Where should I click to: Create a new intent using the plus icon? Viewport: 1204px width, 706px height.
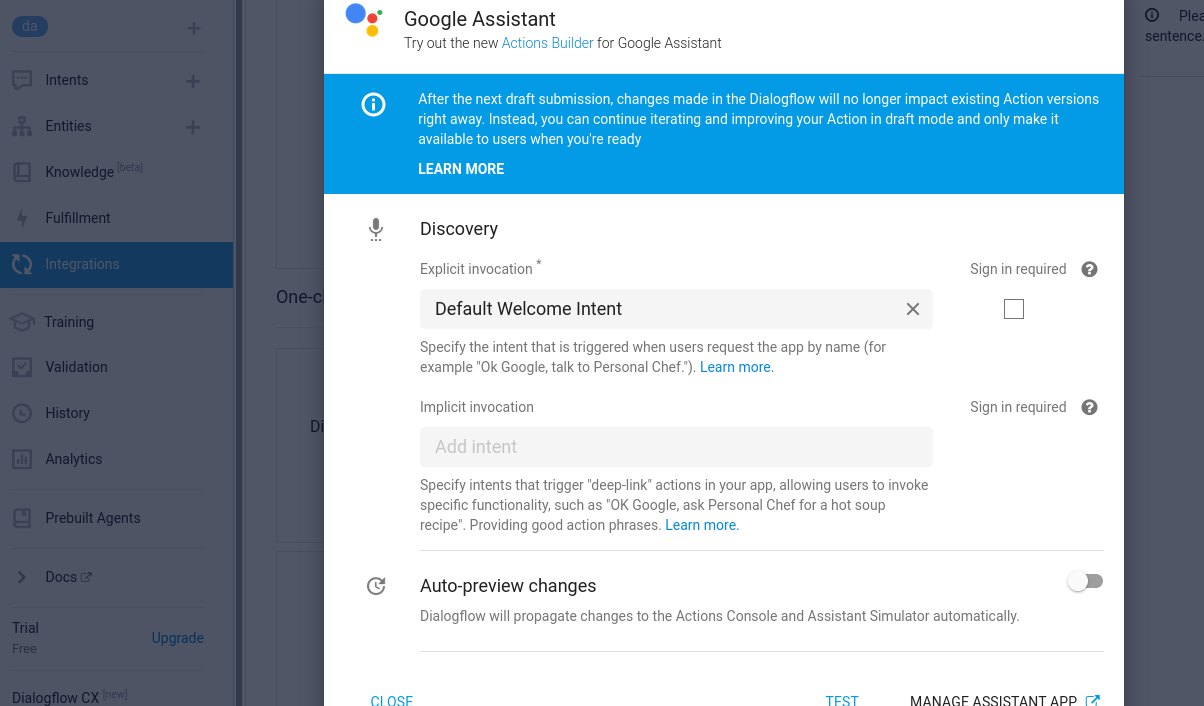coord(192,80)
